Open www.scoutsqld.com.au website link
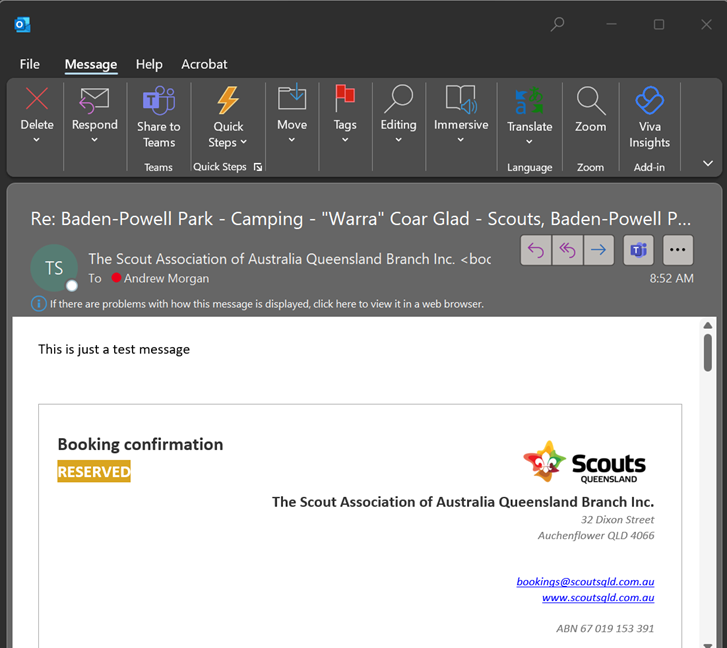Image resolution: width=727 pixels, height=648 pixels. pos(598,597)
